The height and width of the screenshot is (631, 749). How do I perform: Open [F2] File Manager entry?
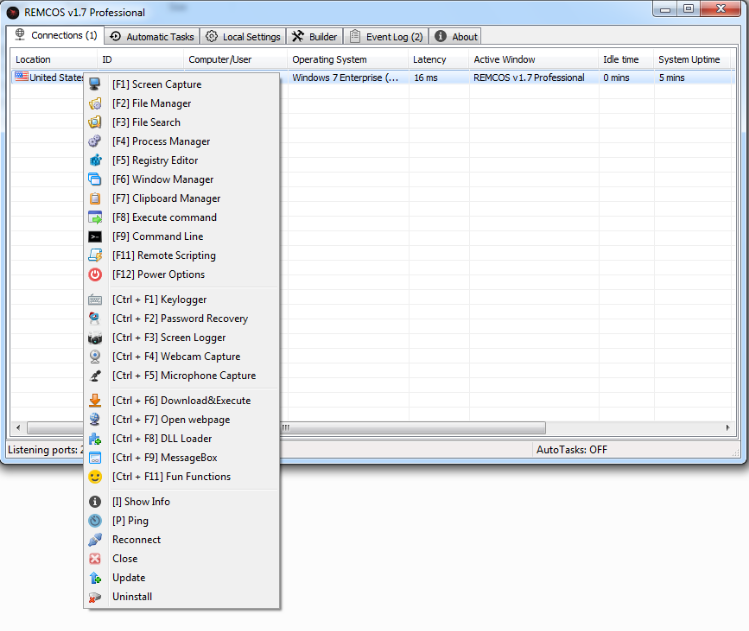point(182,103)
